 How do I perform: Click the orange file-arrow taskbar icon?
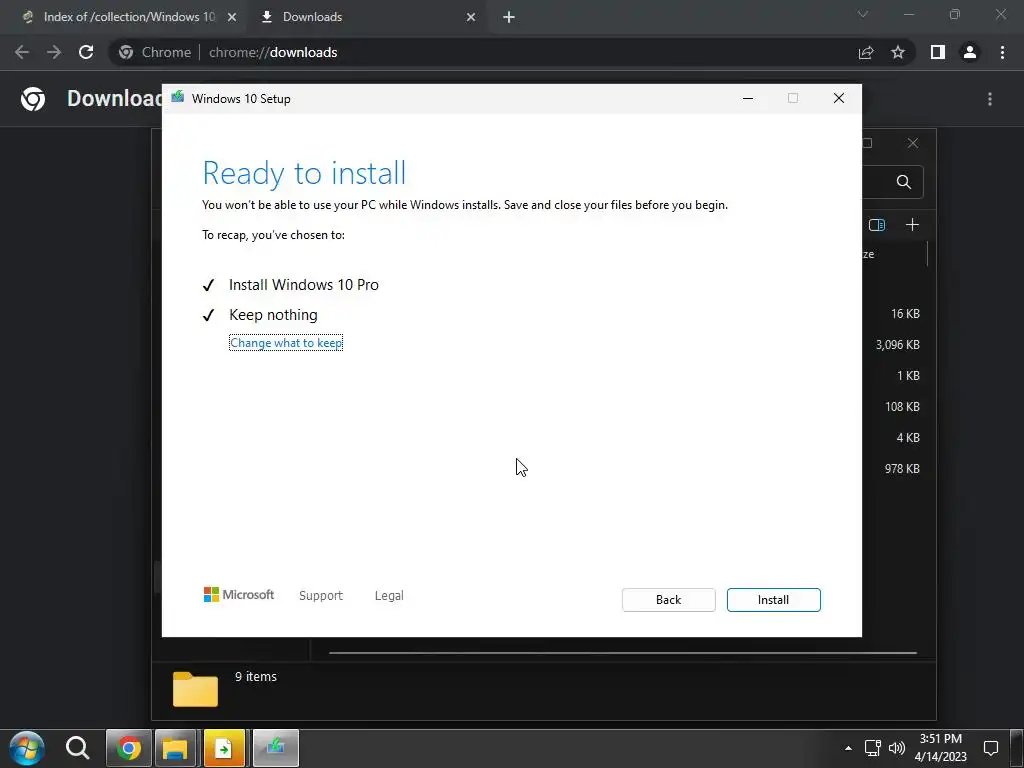(224, 748)
